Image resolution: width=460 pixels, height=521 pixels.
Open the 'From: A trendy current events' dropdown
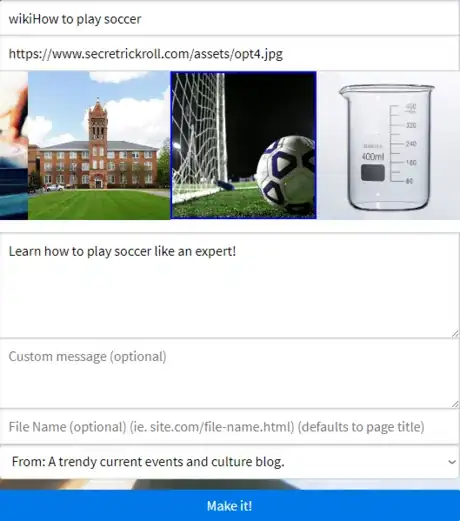pyautogui.click(x=230, y=462)
